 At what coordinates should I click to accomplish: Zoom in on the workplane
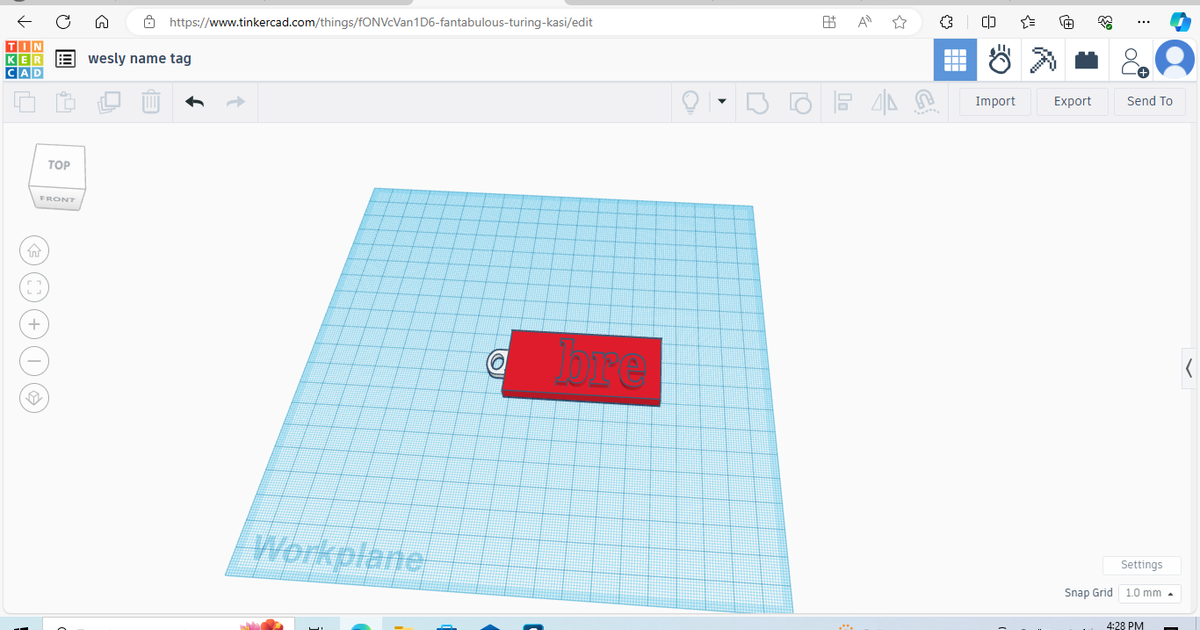(x=34, y=324)
